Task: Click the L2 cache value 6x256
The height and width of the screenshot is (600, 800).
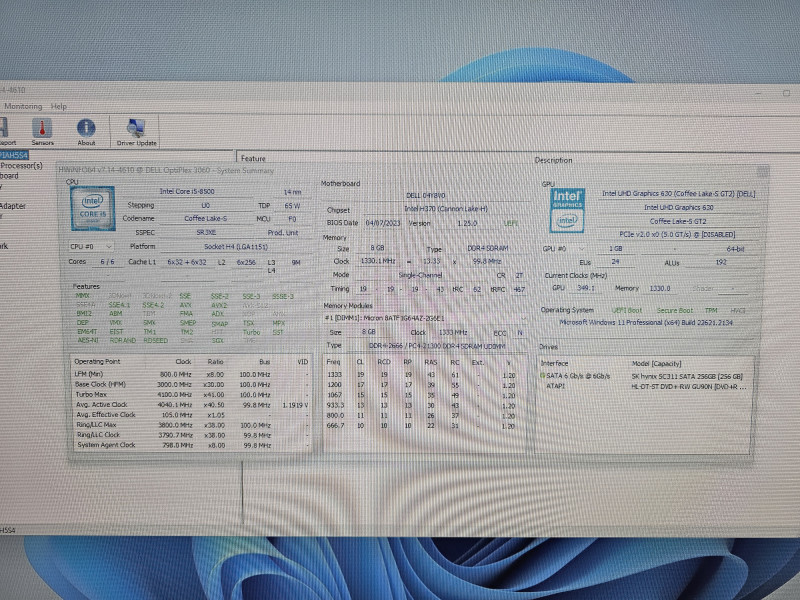Action: [x=246, y=262]
